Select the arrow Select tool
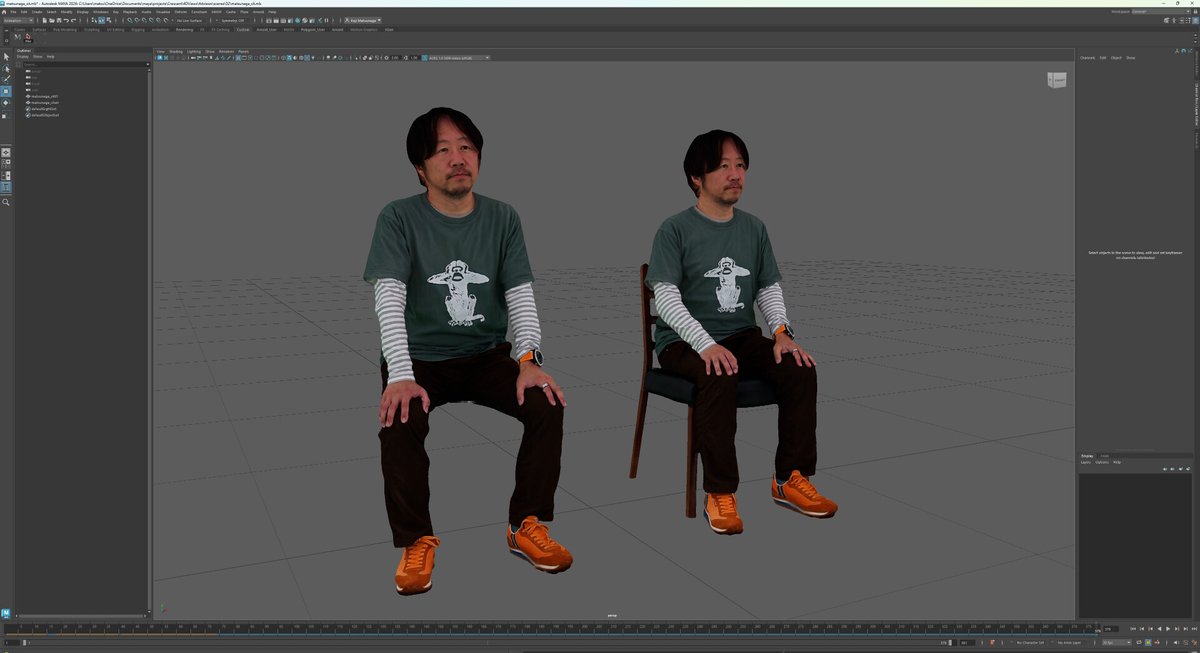The width and height of the screenshot is (1200, 653). (x=8, y=56)
